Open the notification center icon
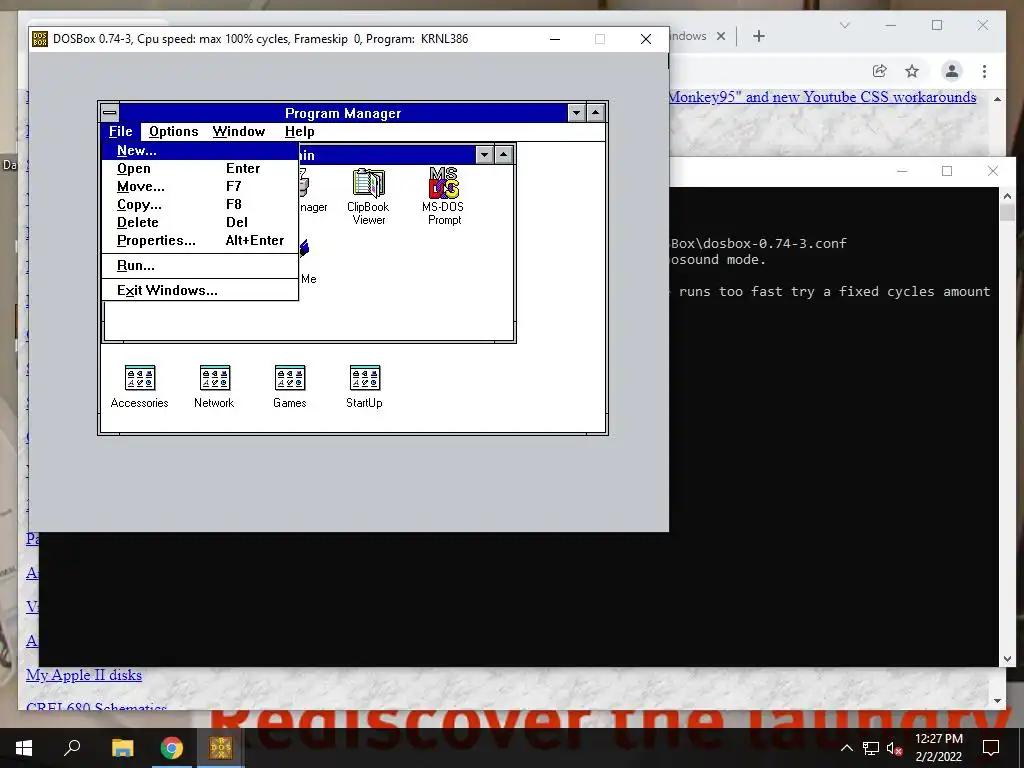1024x768 pixels. point(991,748)
